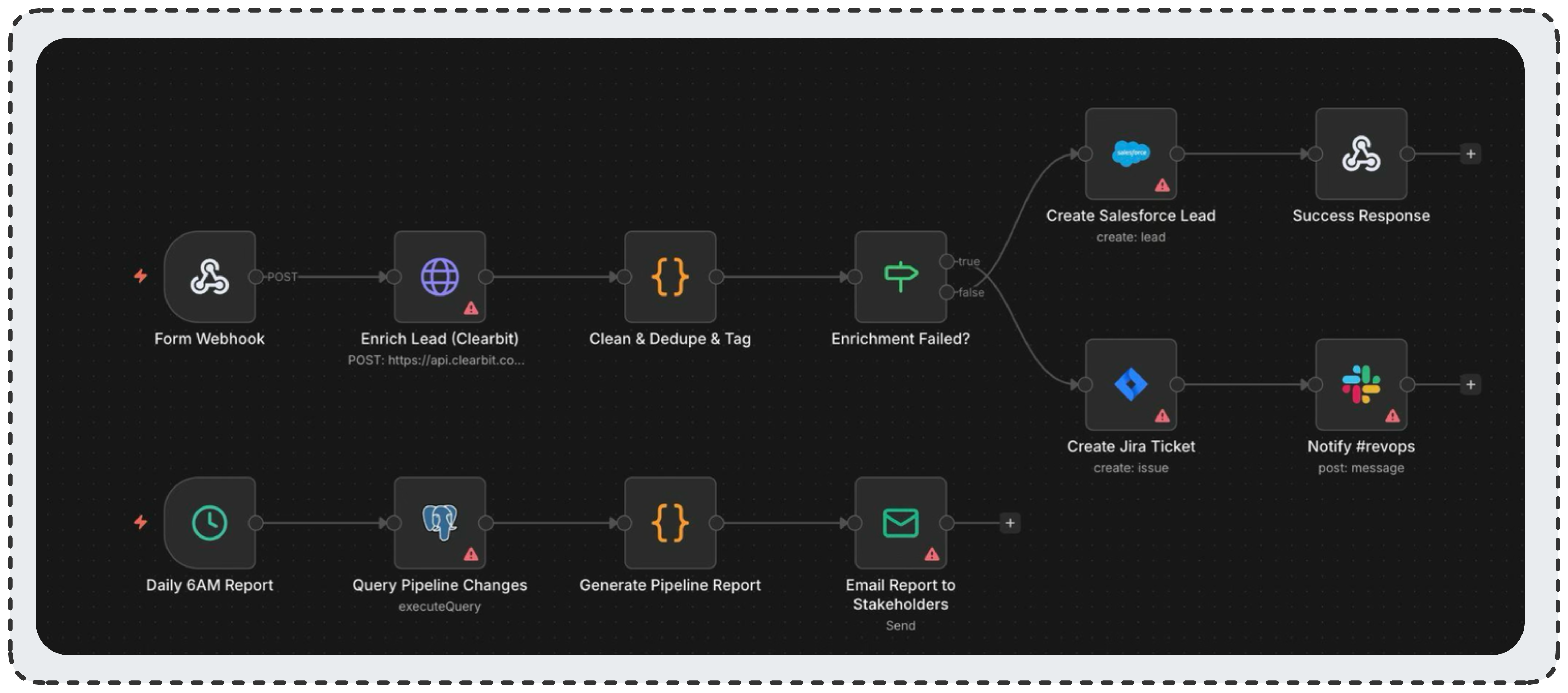Click the Success Response webhook node
This screenshot has height=693, width=1568.
(1360, 153)
